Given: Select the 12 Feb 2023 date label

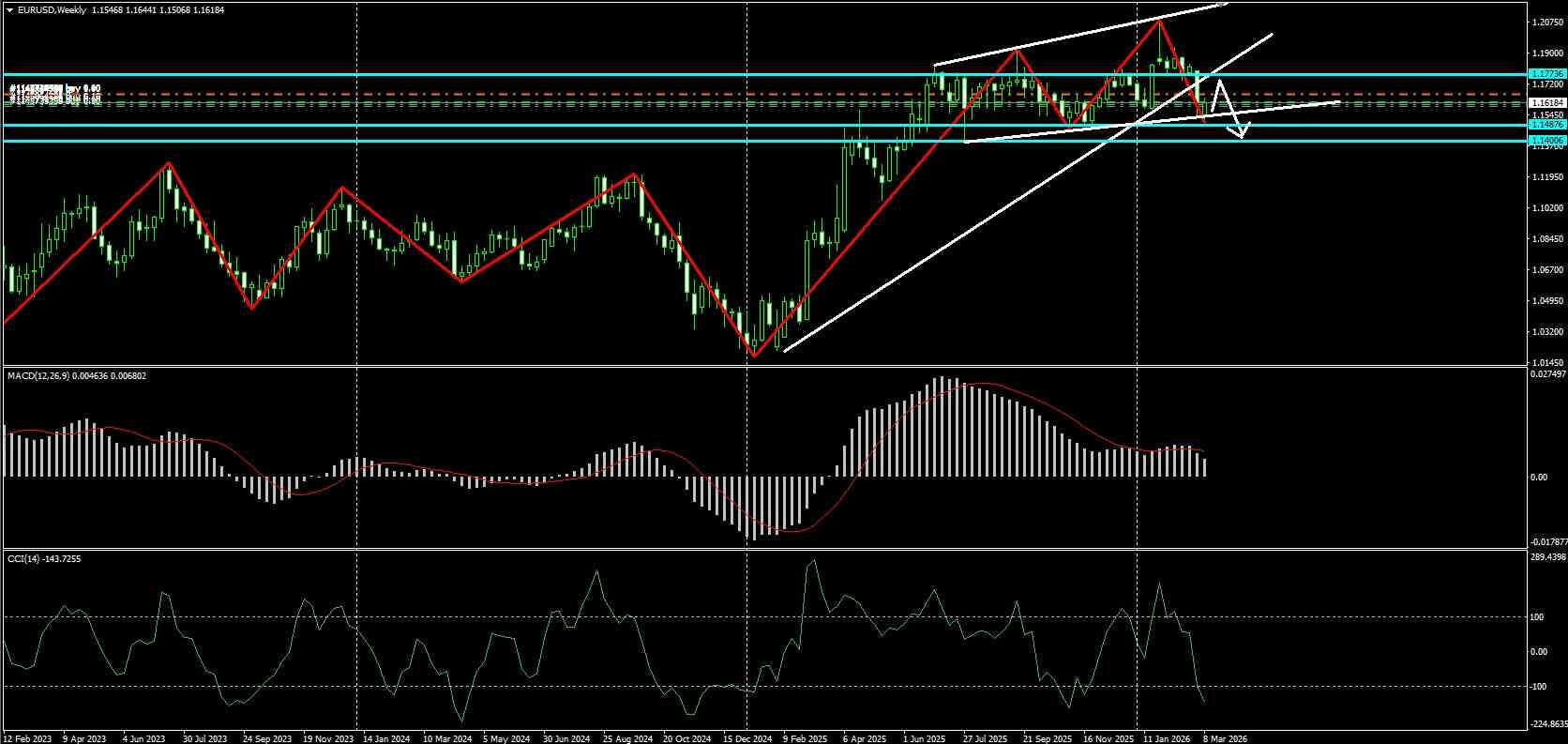Looking at the screenshot, I should [29, 738].
